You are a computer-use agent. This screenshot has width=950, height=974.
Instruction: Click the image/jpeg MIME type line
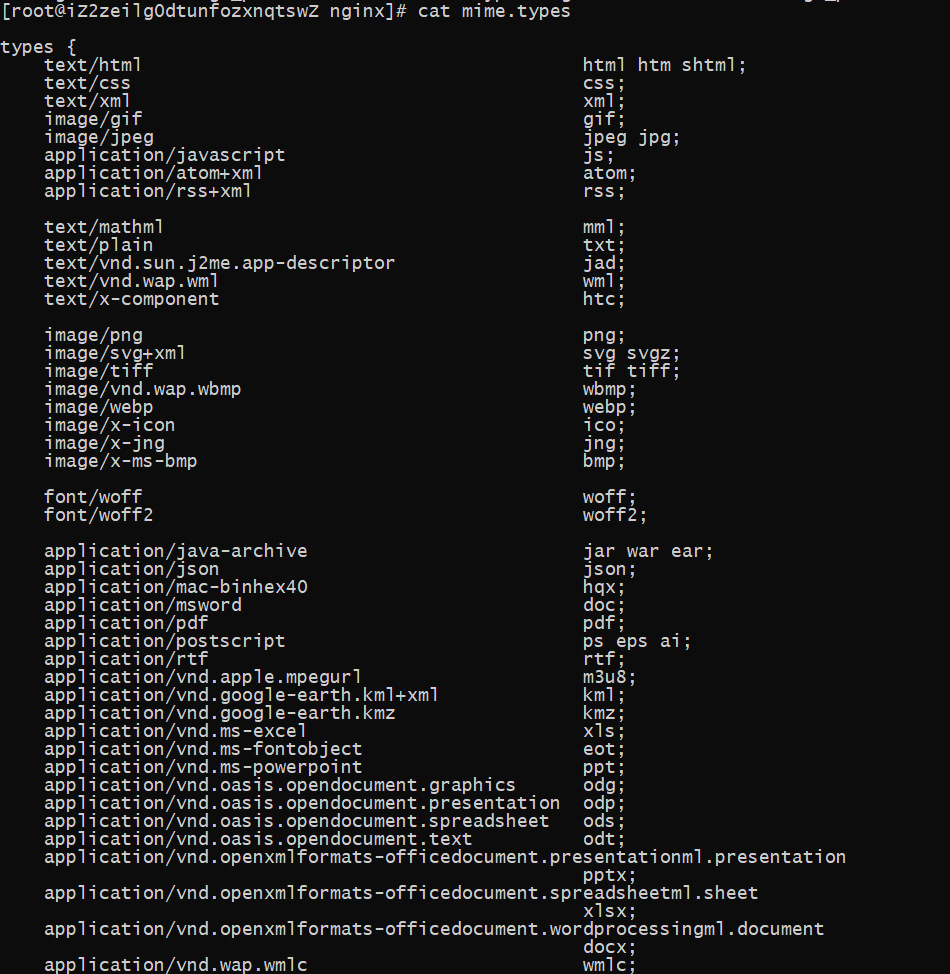tap(99, 137)
